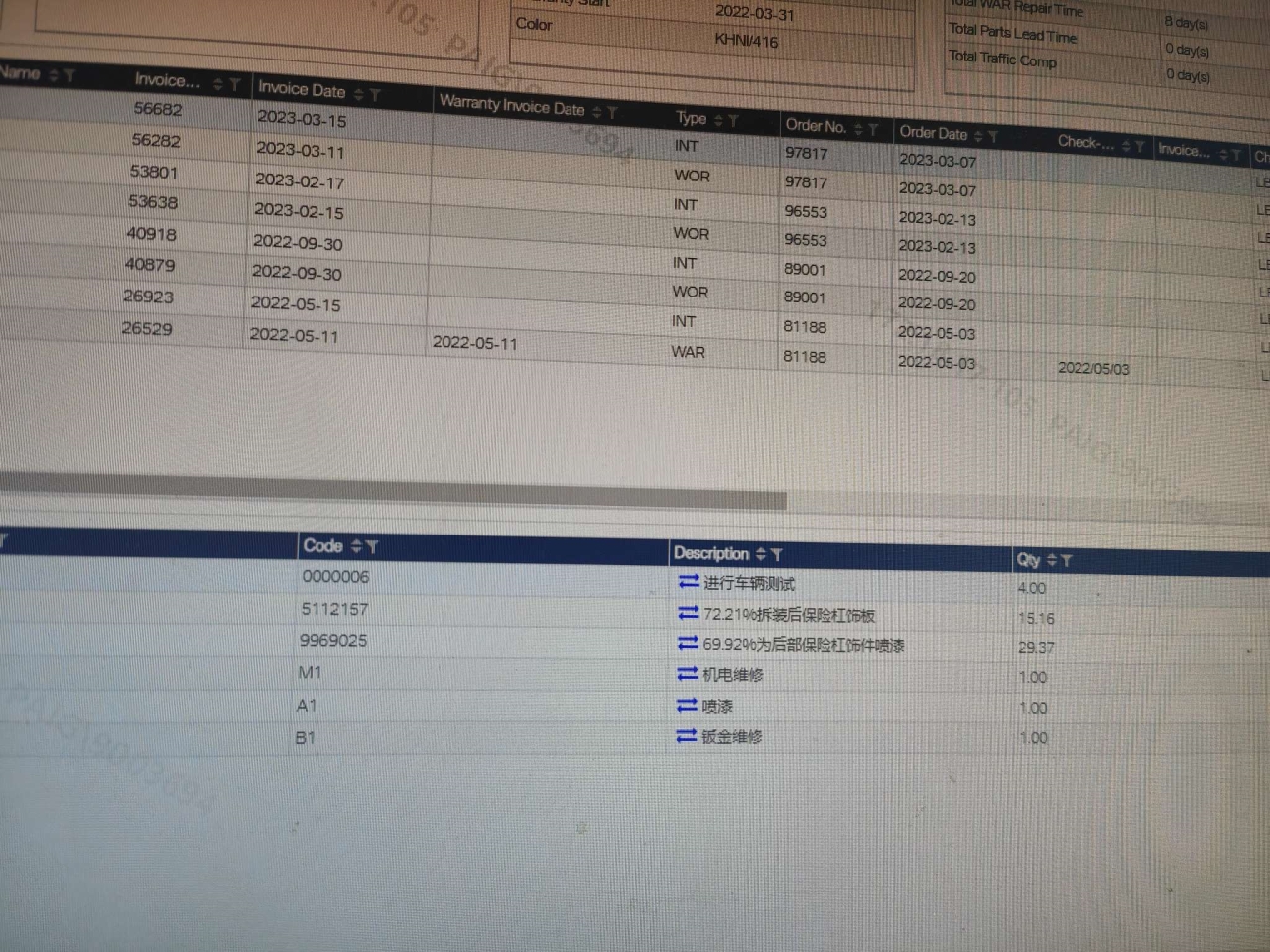Image resolution: width=1270 pixels, height=952 pixels.
Task: Open the Order Date filter funnel
Action: [993, 136]
